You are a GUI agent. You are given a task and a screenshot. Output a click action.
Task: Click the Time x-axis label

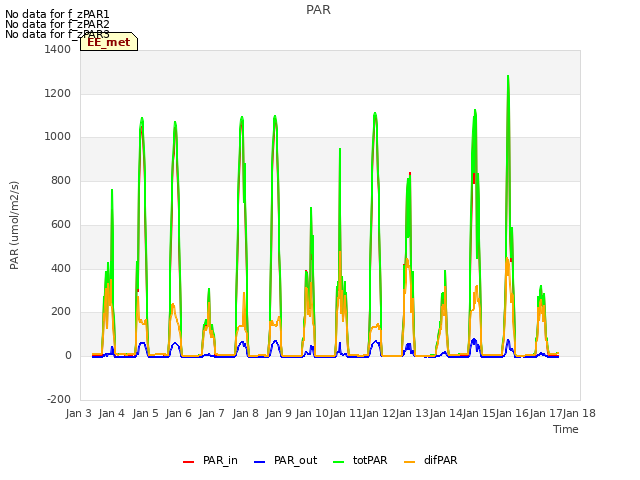coord(566,429)
